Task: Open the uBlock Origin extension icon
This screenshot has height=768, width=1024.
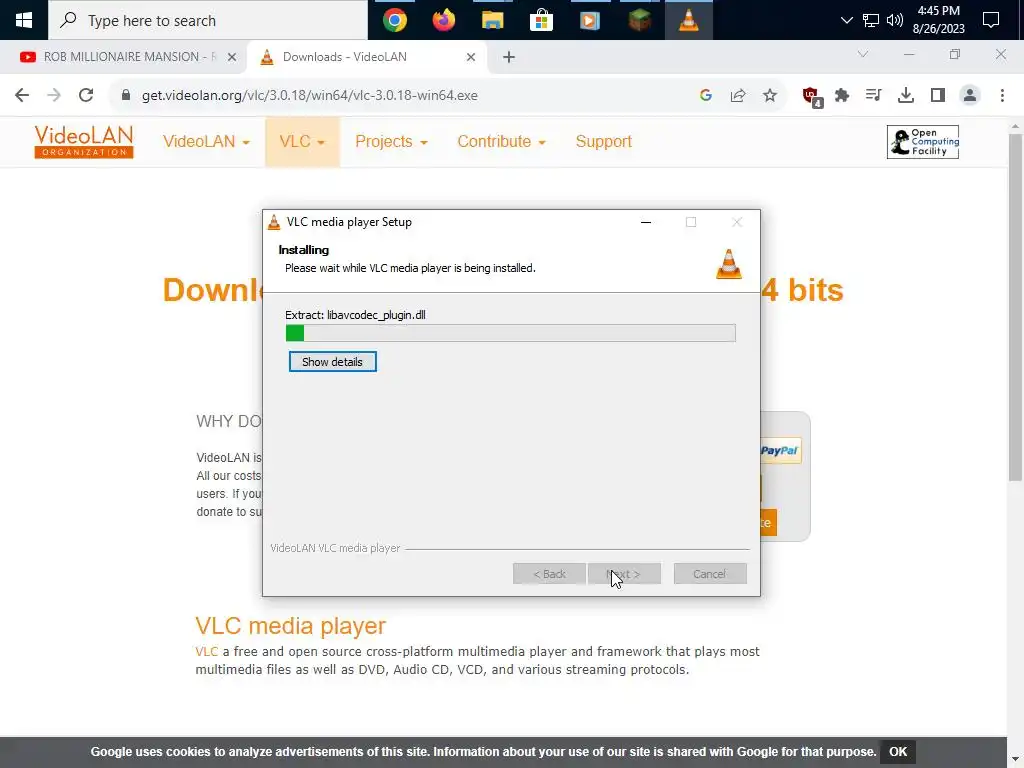Action: (811, 96)
